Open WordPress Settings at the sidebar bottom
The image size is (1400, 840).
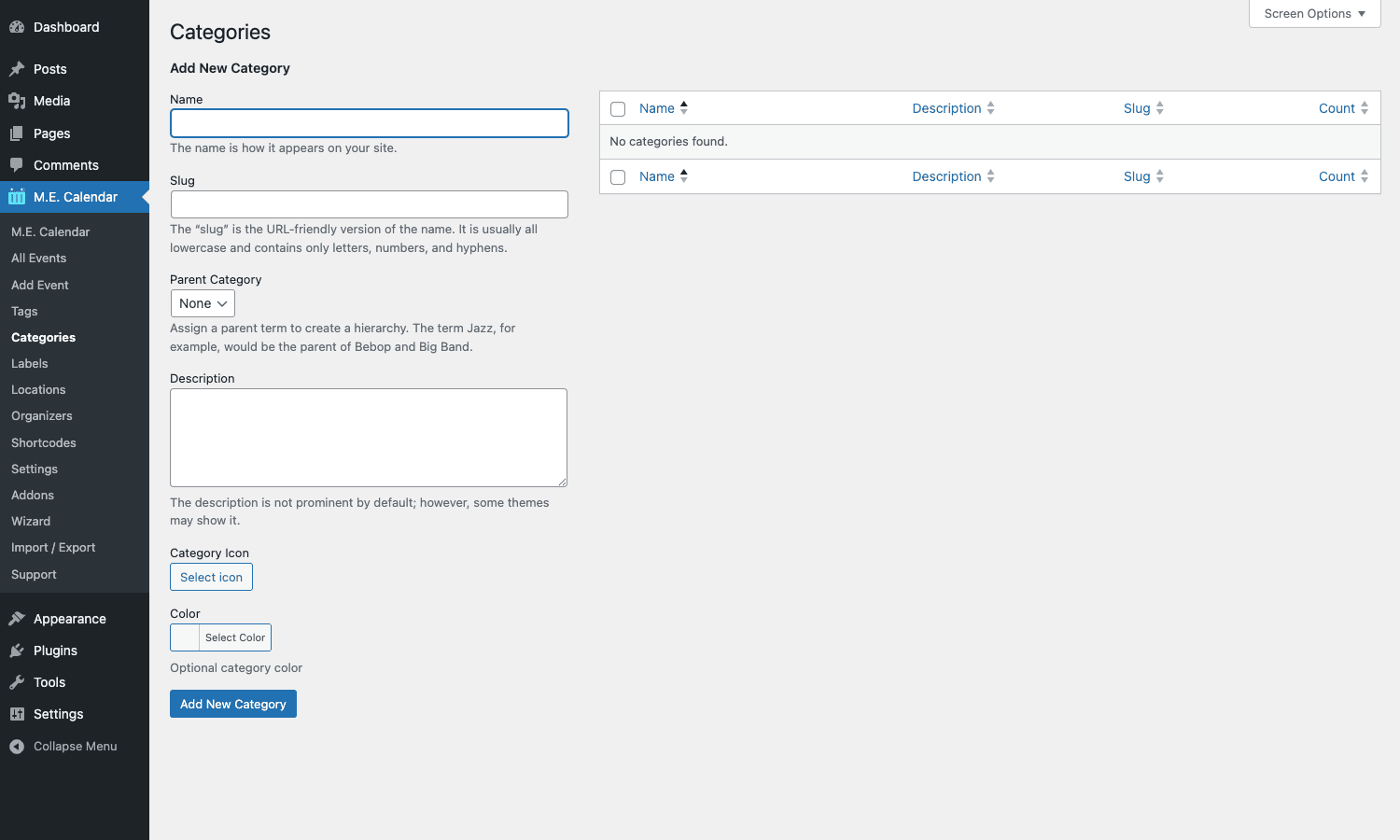[75, 714]
